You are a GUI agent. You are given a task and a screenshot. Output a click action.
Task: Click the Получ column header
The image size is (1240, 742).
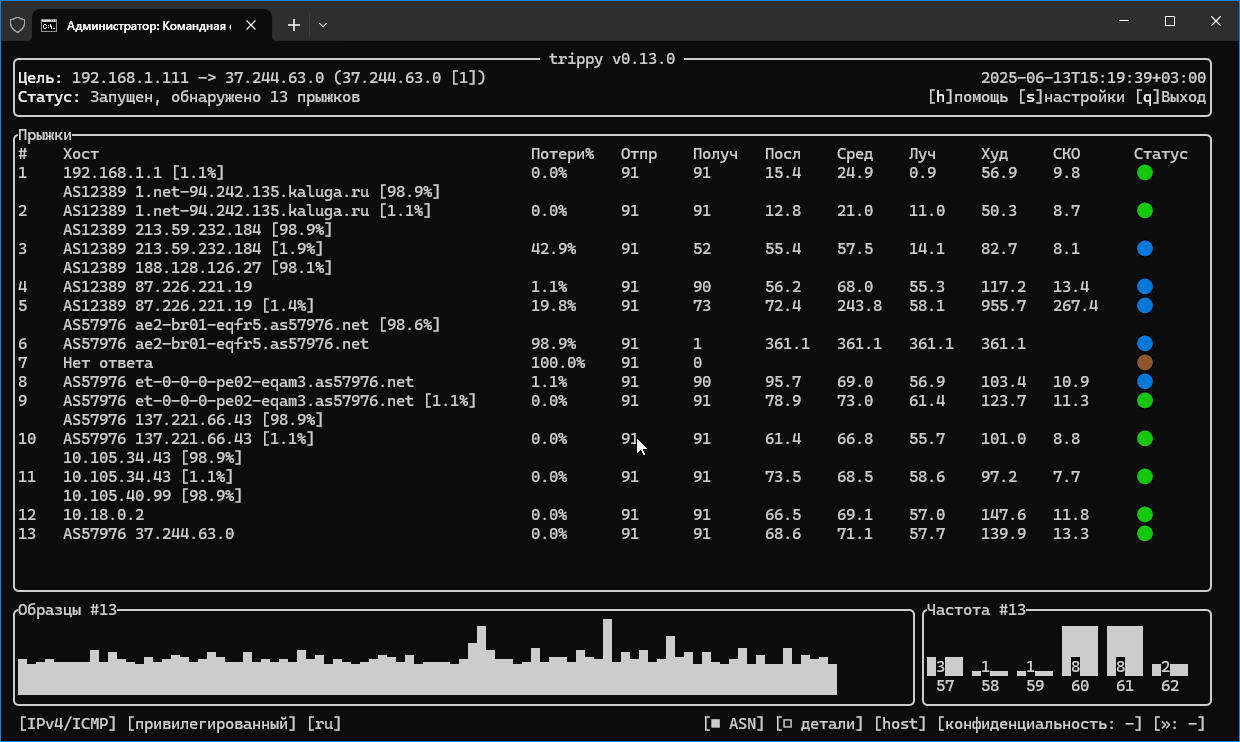(715, 154)
